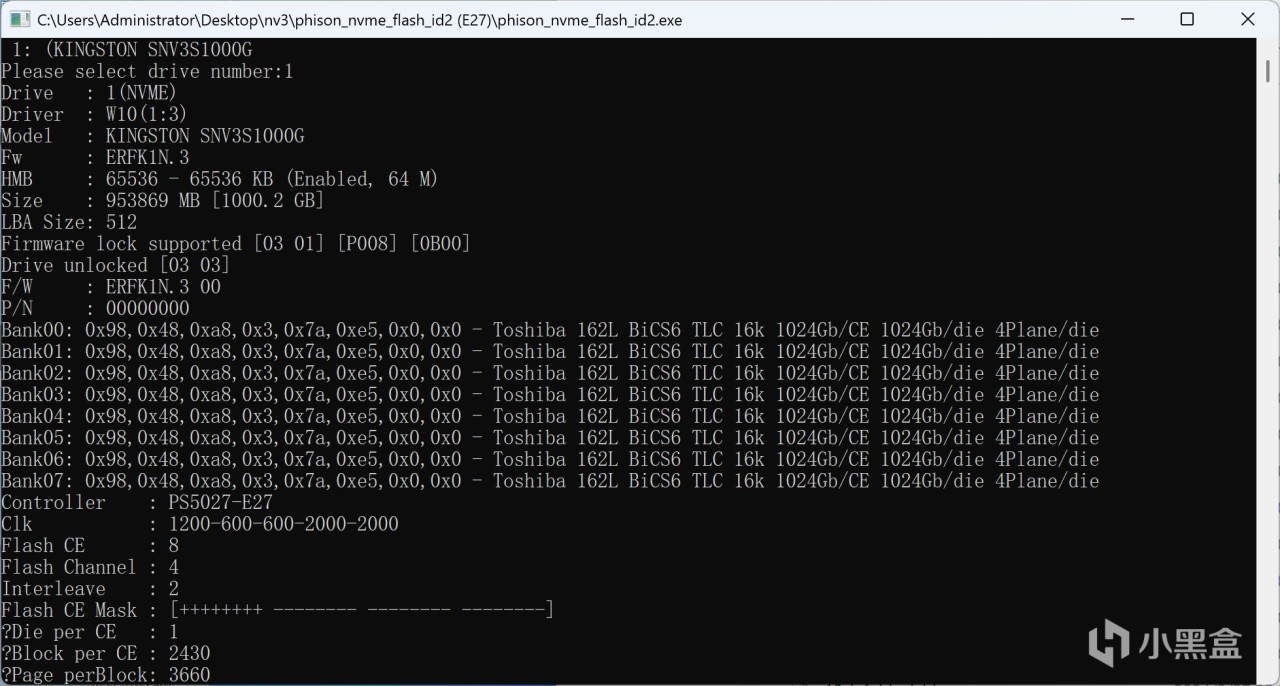Click the 'Size : 953869 MB' line
This screenshot has width=1280, height=686.
click(x=163, y=201)
